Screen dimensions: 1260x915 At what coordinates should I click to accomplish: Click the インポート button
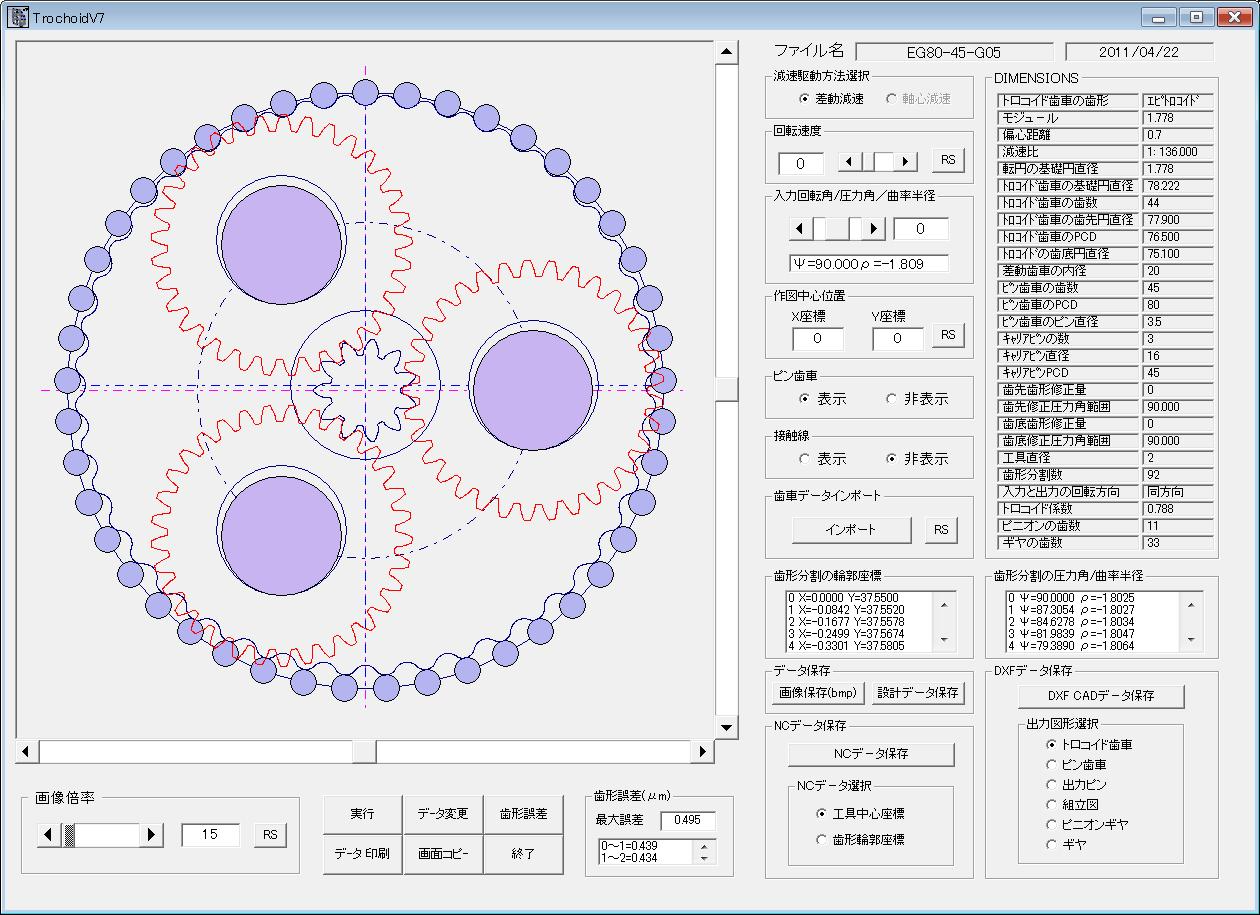tap(851, 529)
